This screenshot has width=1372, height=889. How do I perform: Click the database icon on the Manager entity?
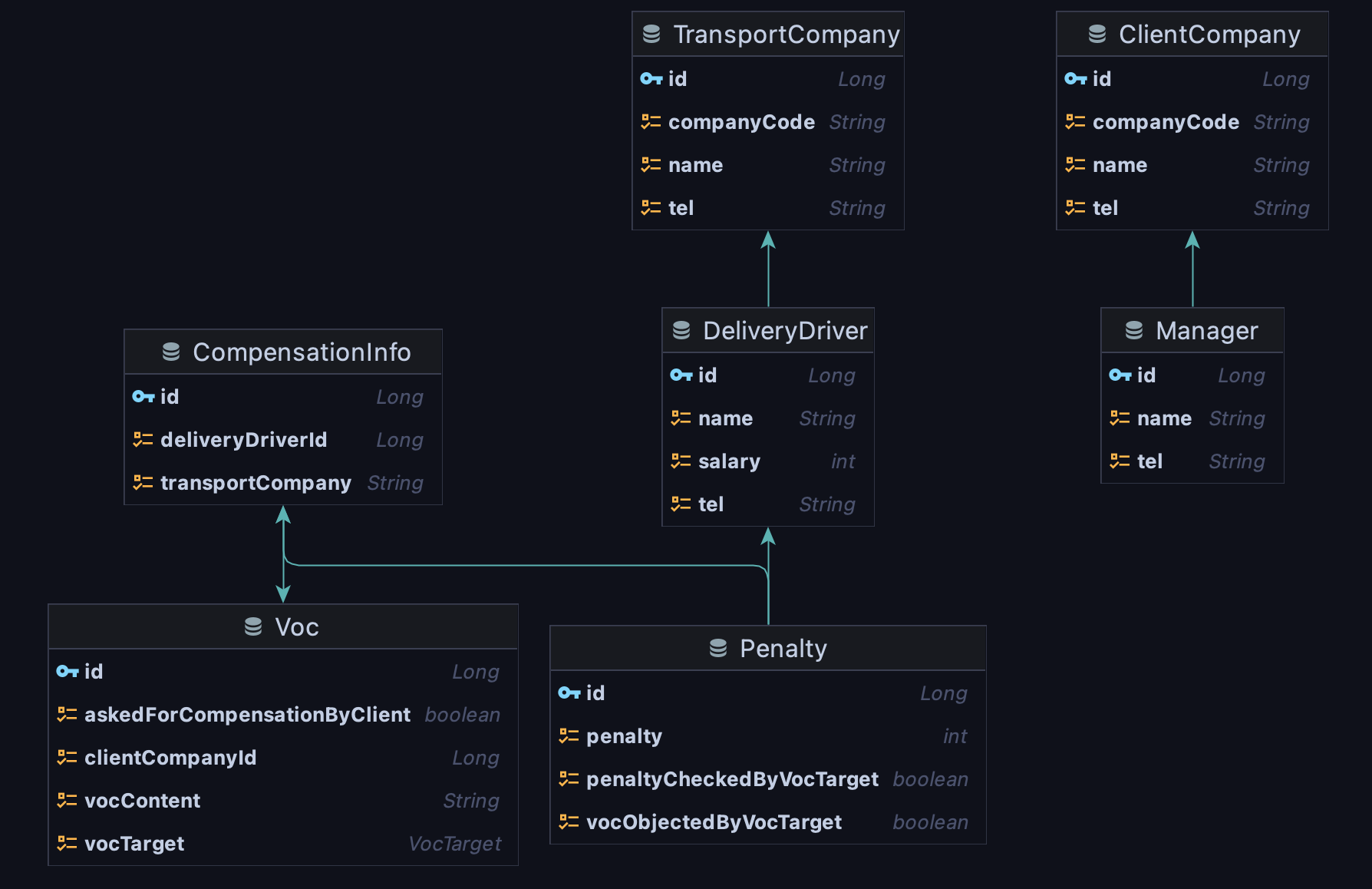pos(1133,330)
